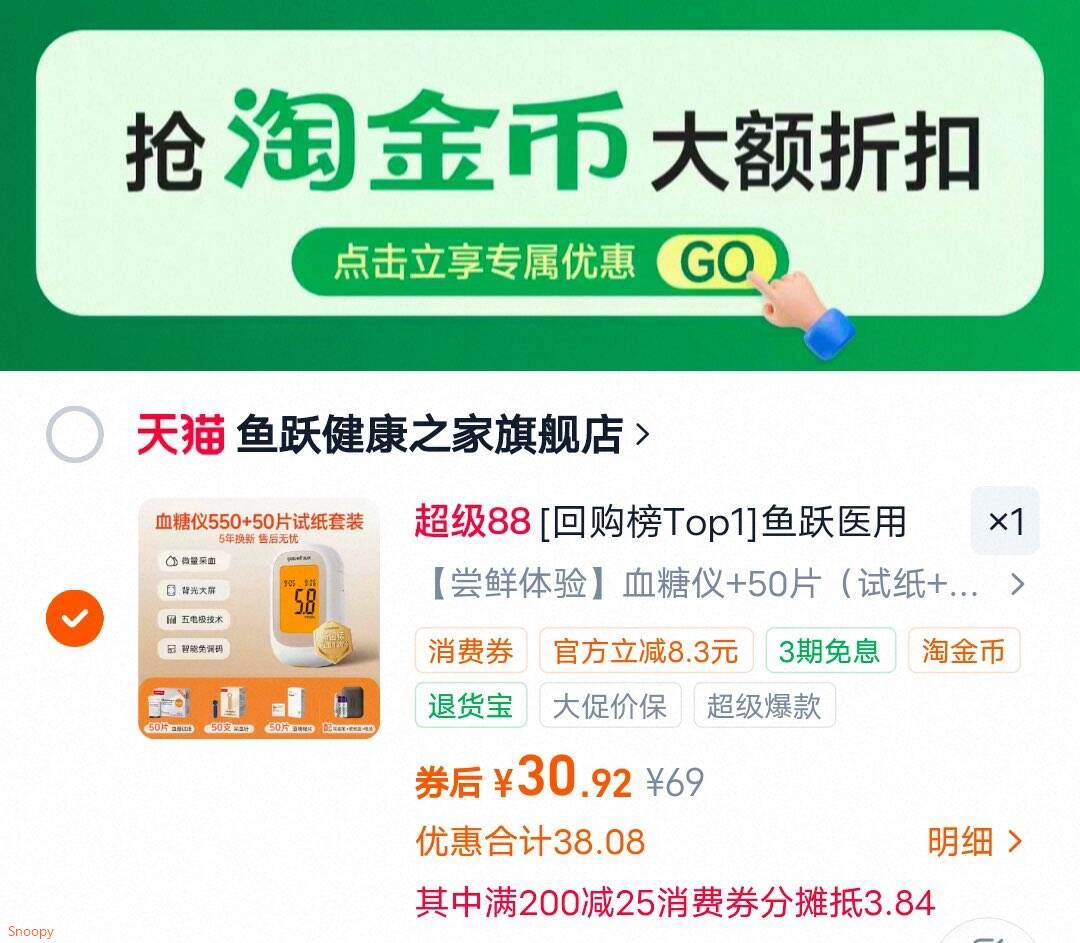Select the 鱼跃健康之家旗舰店 store radio circle

pyautogui.click(x=74, y=434)
